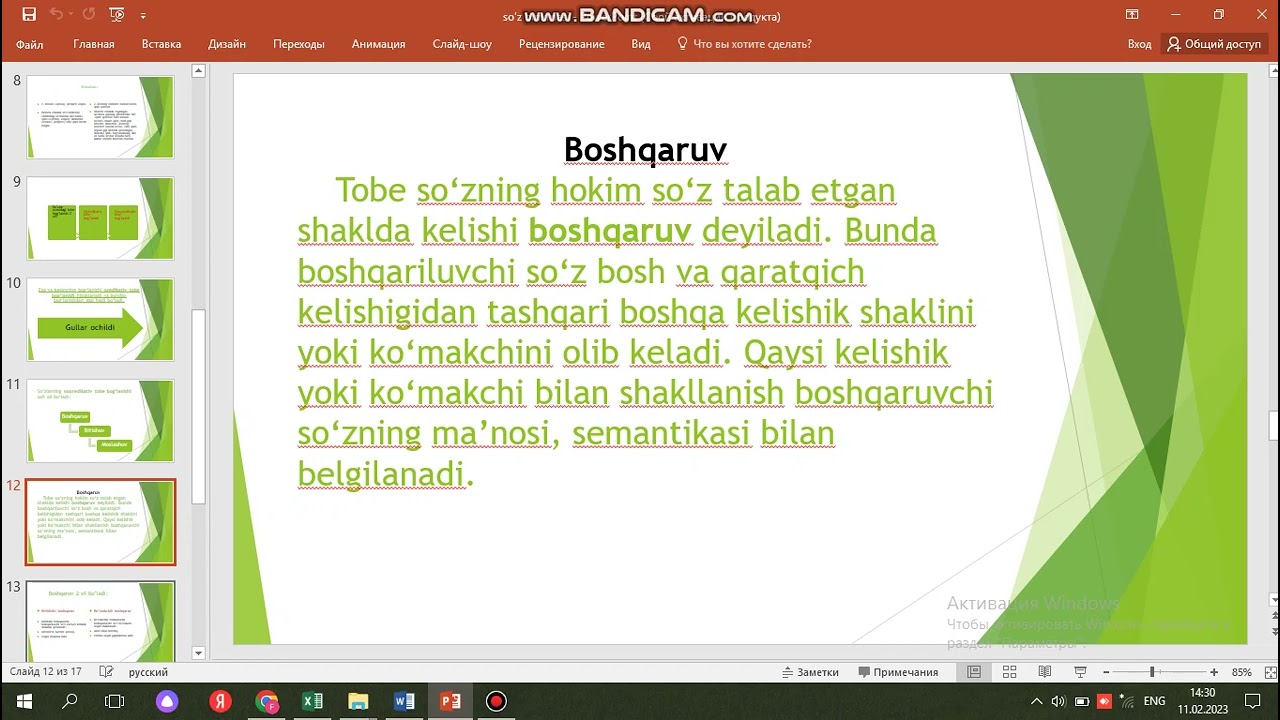Click the slide title Boshqaruv
This screenshot has width=1280, height=720.
645,149
